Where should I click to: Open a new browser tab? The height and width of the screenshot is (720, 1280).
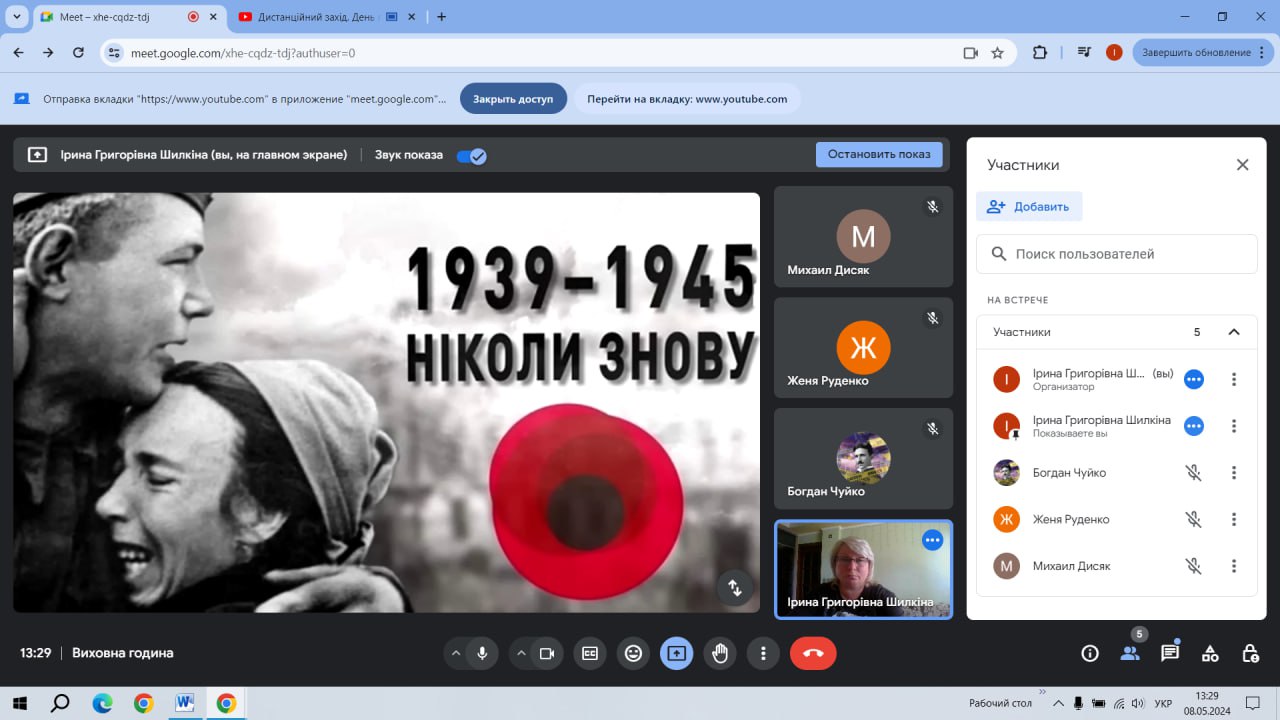(x=442, y=17)
